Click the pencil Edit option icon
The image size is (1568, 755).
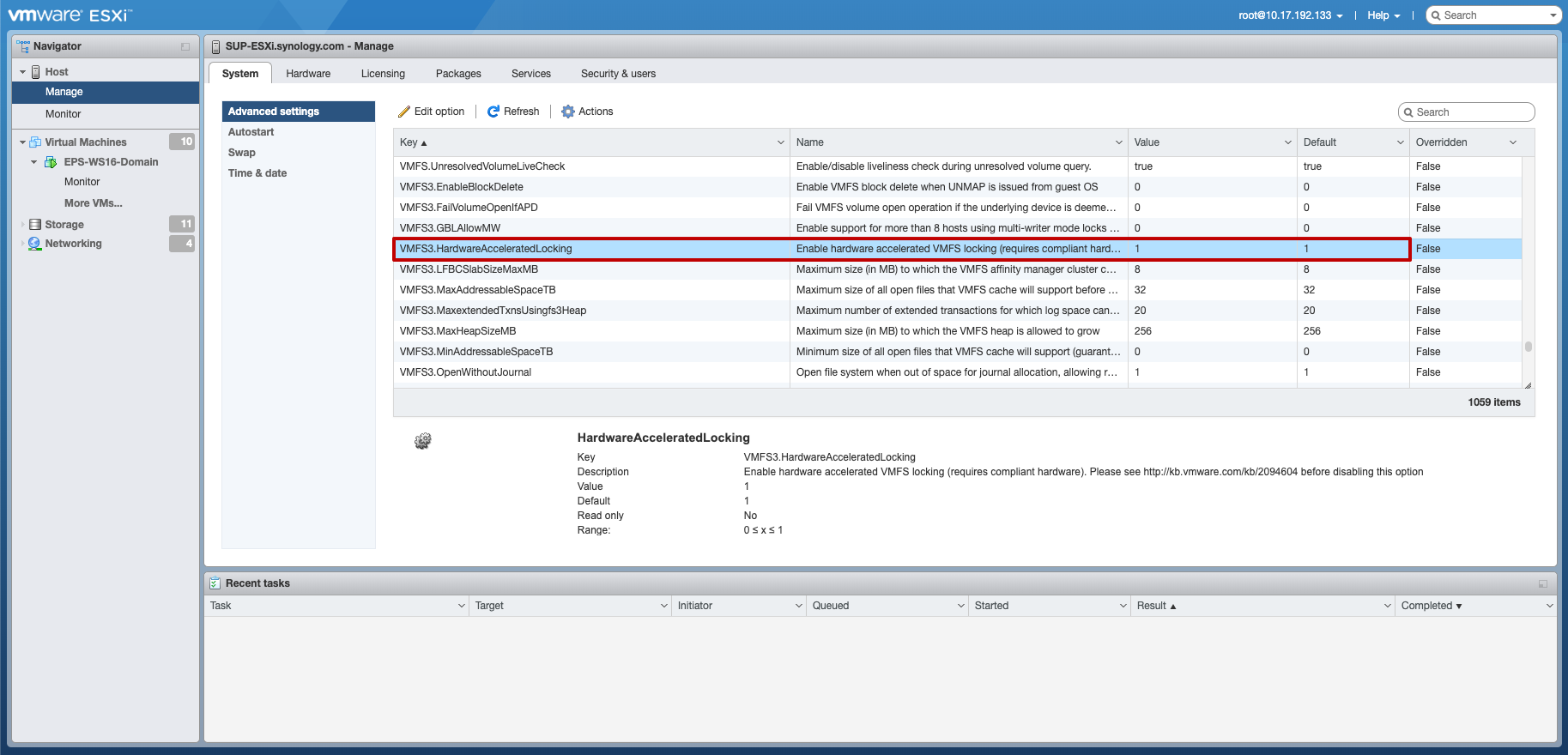(404, 112)
